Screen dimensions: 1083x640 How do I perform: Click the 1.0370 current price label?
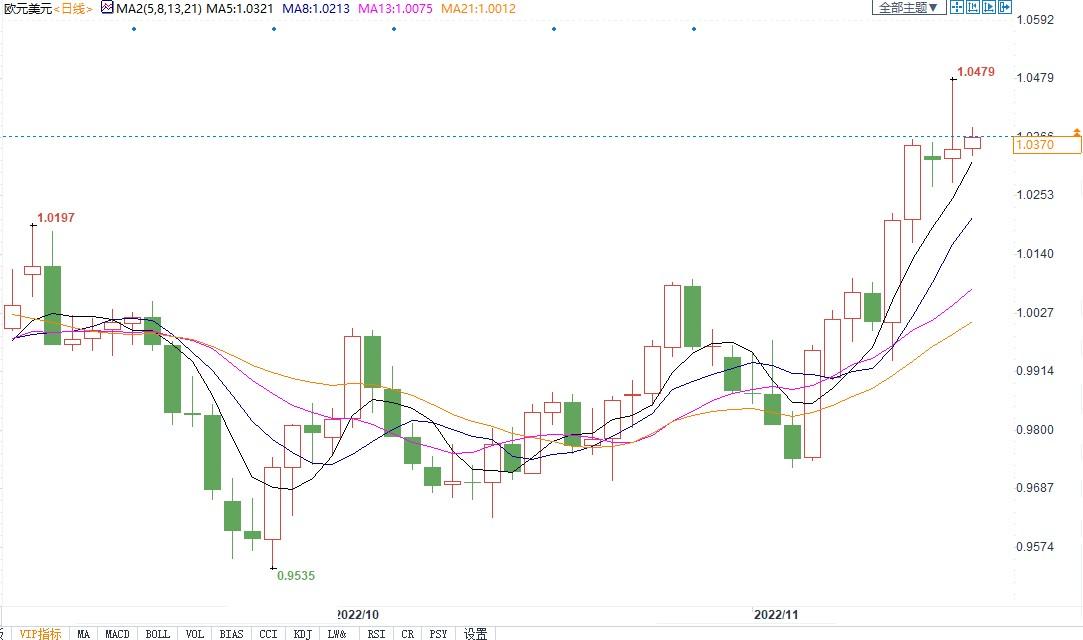click(1047, 146)
